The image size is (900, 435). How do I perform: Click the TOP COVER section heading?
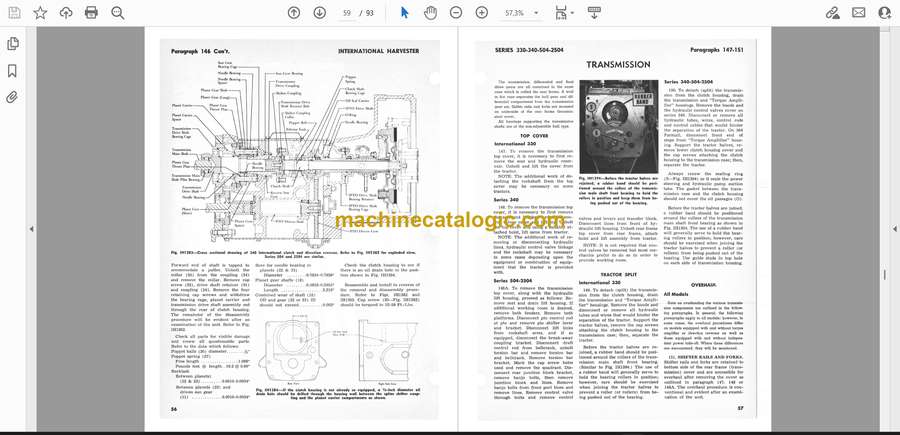(x=534, y=136)
